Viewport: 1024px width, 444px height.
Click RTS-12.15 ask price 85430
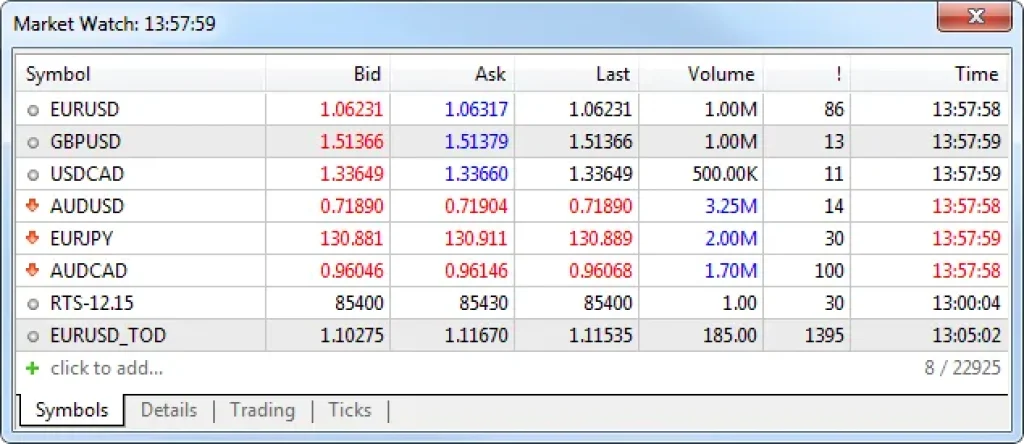(x=483, y=304)
